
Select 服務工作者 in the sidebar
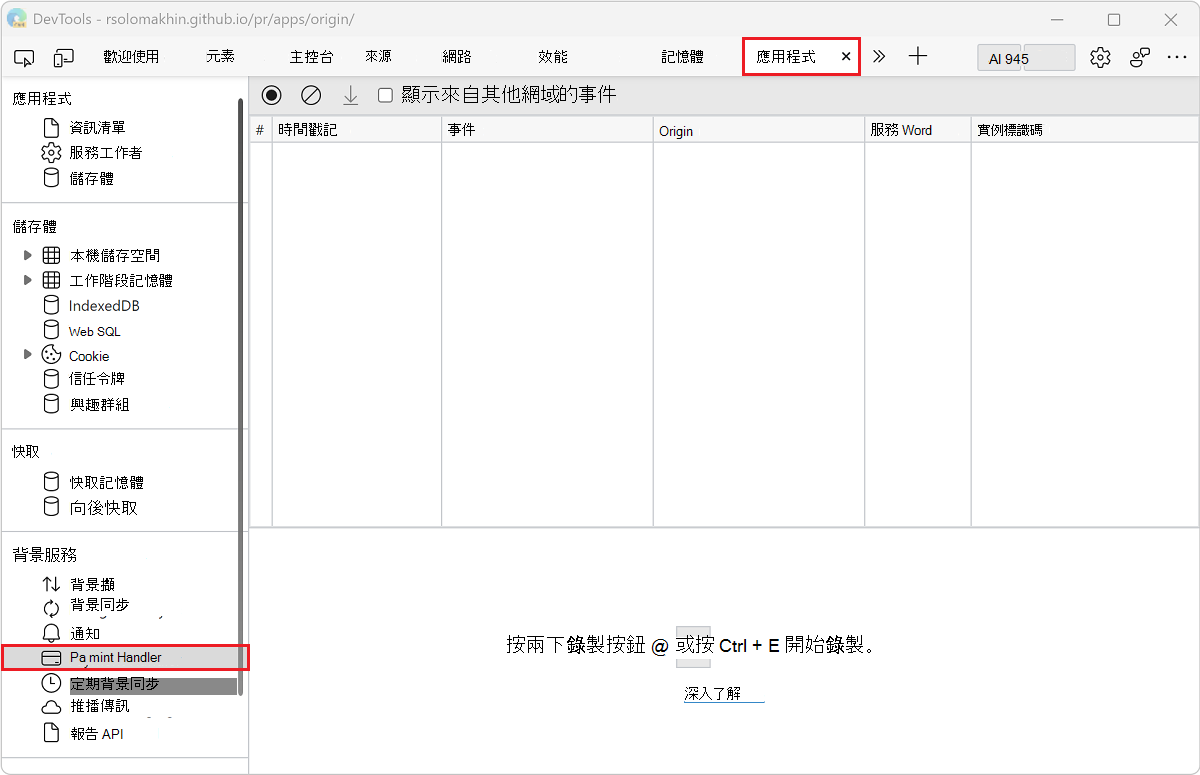click(105, 153)
